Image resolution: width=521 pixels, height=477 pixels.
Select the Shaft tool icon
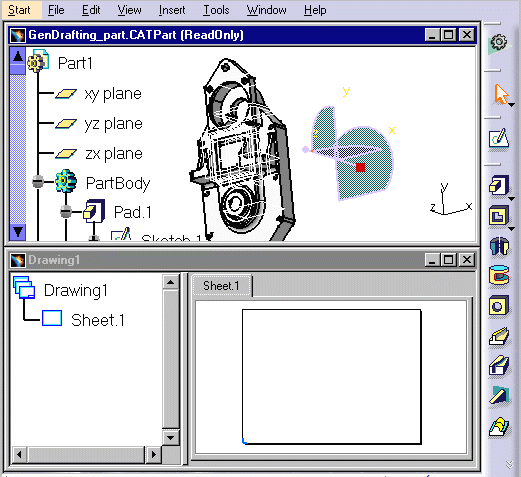[499, 246]
